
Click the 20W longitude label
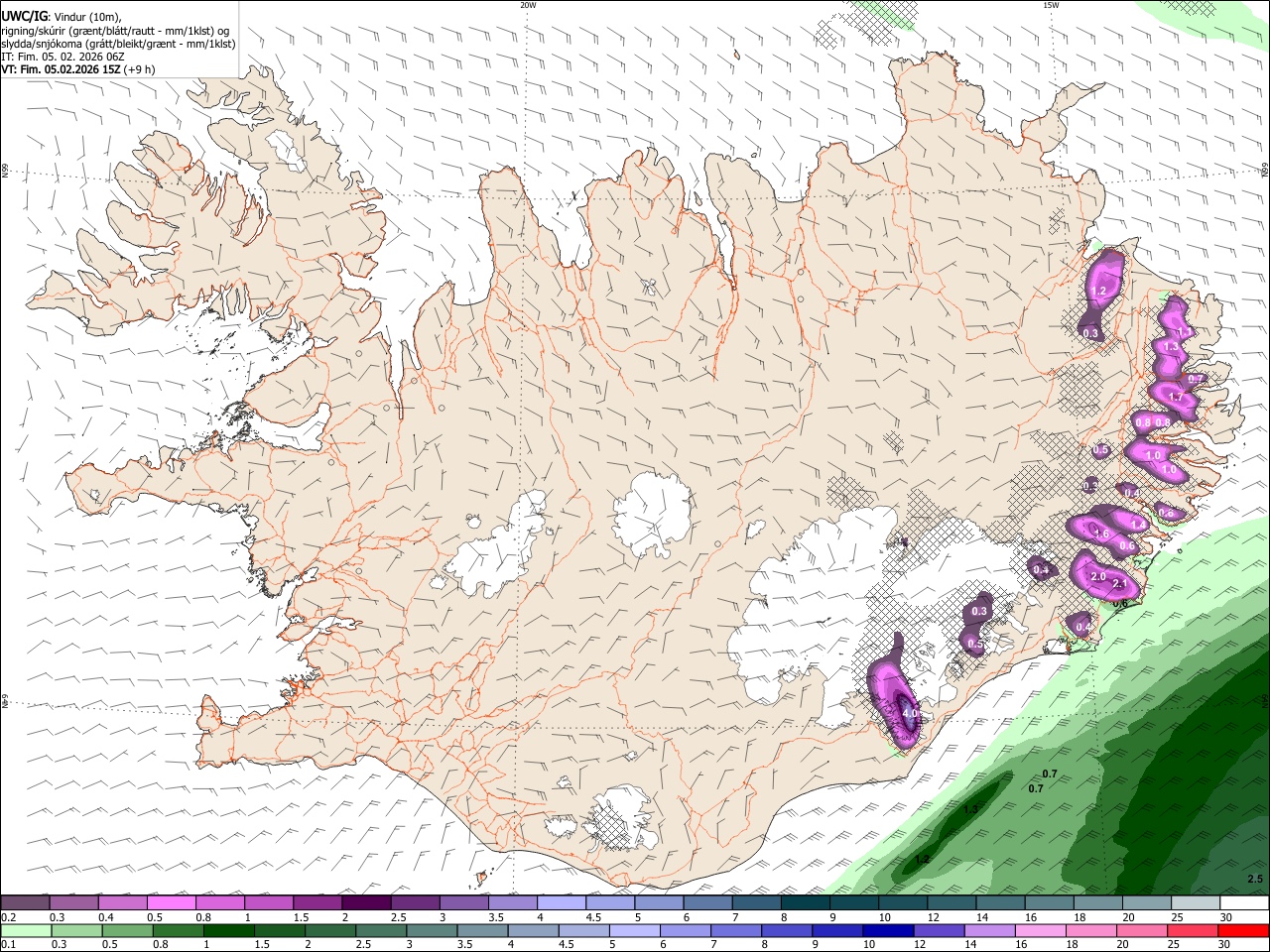[528, 4]
